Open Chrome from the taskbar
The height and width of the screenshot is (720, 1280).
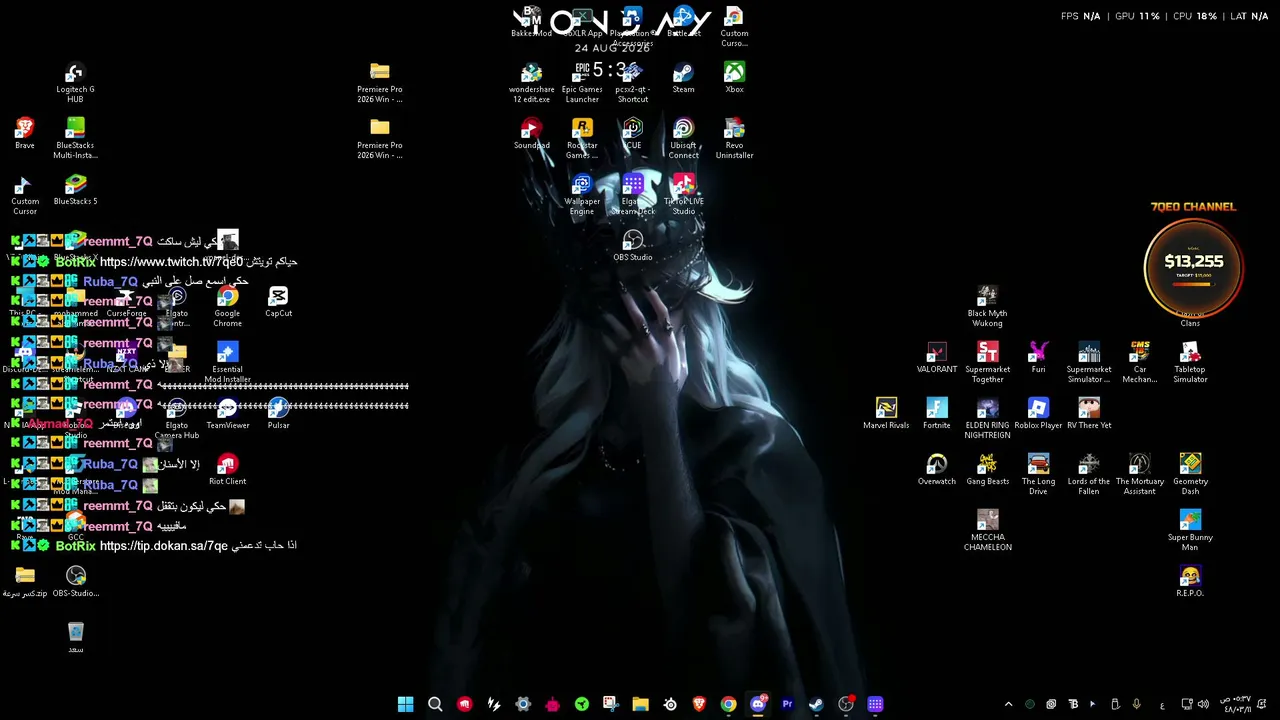(x=728, y=704)
